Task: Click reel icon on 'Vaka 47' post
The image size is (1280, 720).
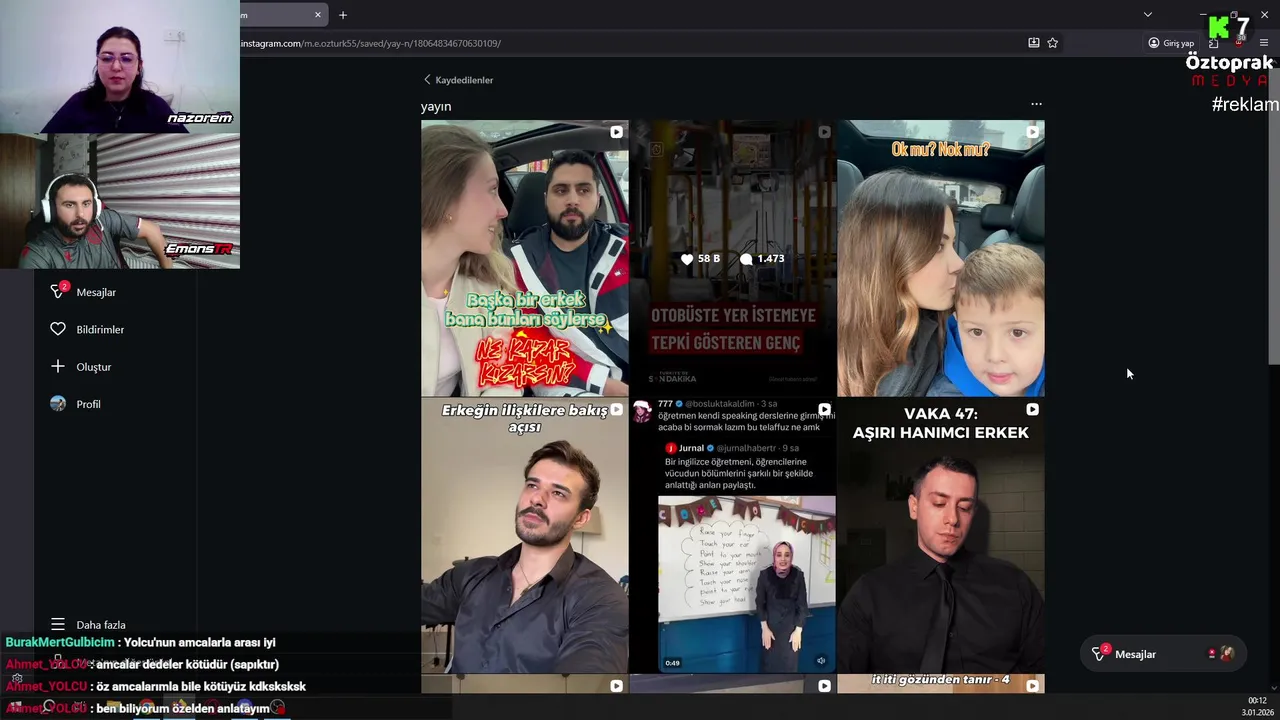Action: coord(1032,409)
